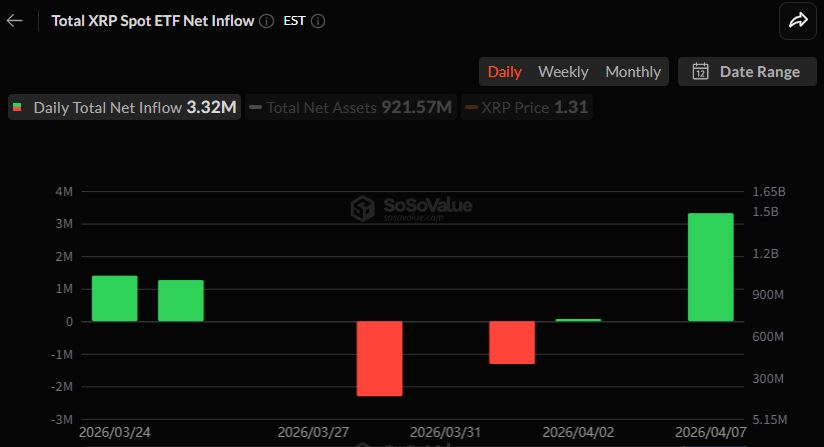Toggle the XRP Price series
824x447 pixels.
click(x=527, y=108)
